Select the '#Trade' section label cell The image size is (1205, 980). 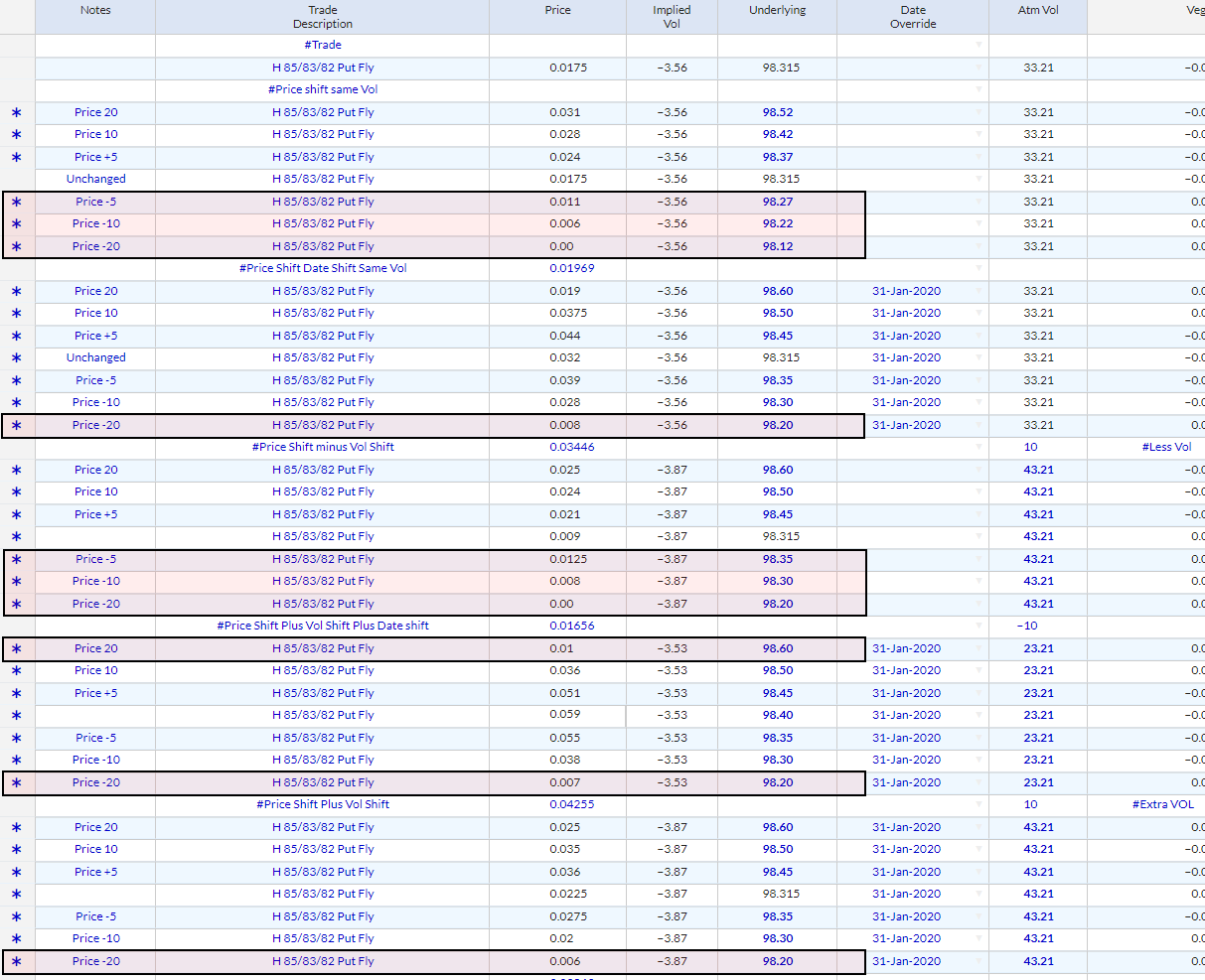tap(323, 46)
